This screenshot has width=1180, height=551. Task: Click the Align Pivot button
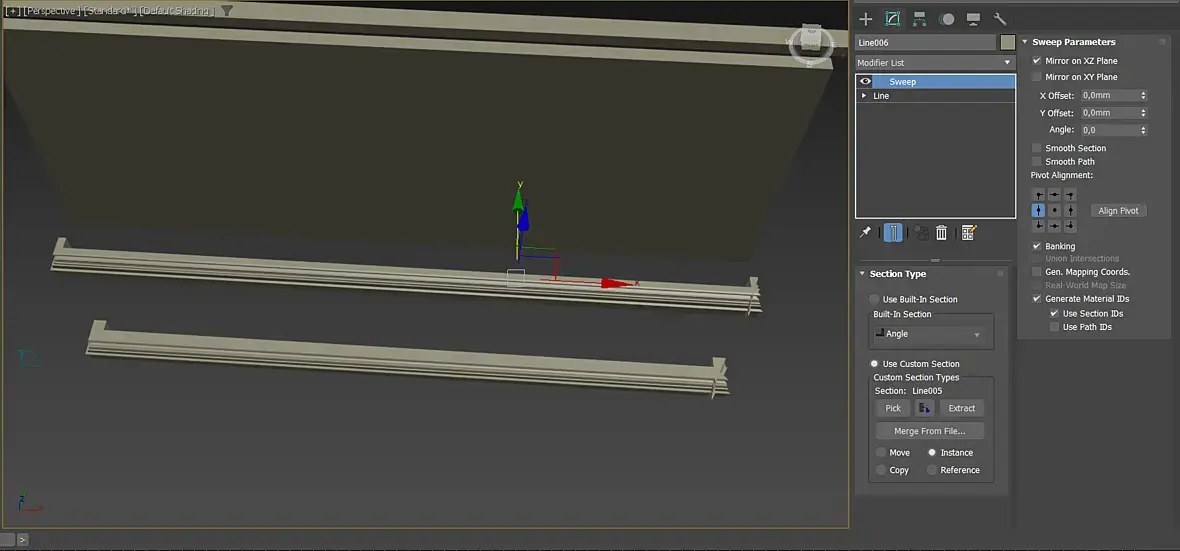click(x=1118, y=211)
